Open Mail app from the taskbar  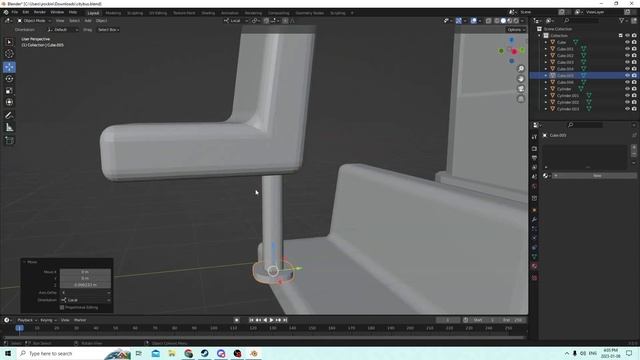(x=156, y=353)
